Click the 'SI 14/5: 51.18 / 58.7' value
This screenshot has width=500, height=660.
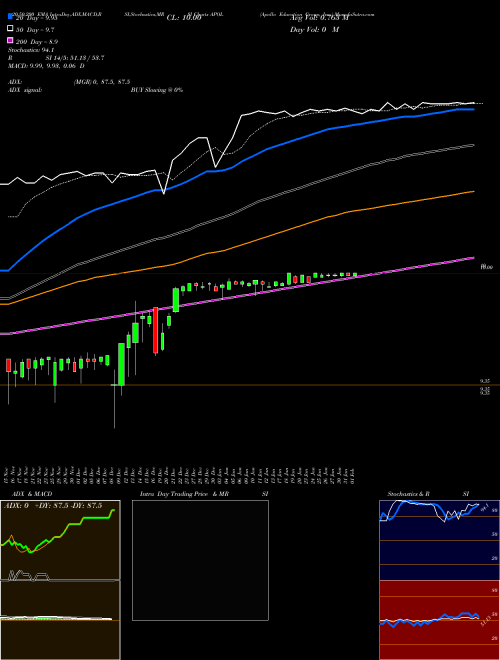pos(75,58)
